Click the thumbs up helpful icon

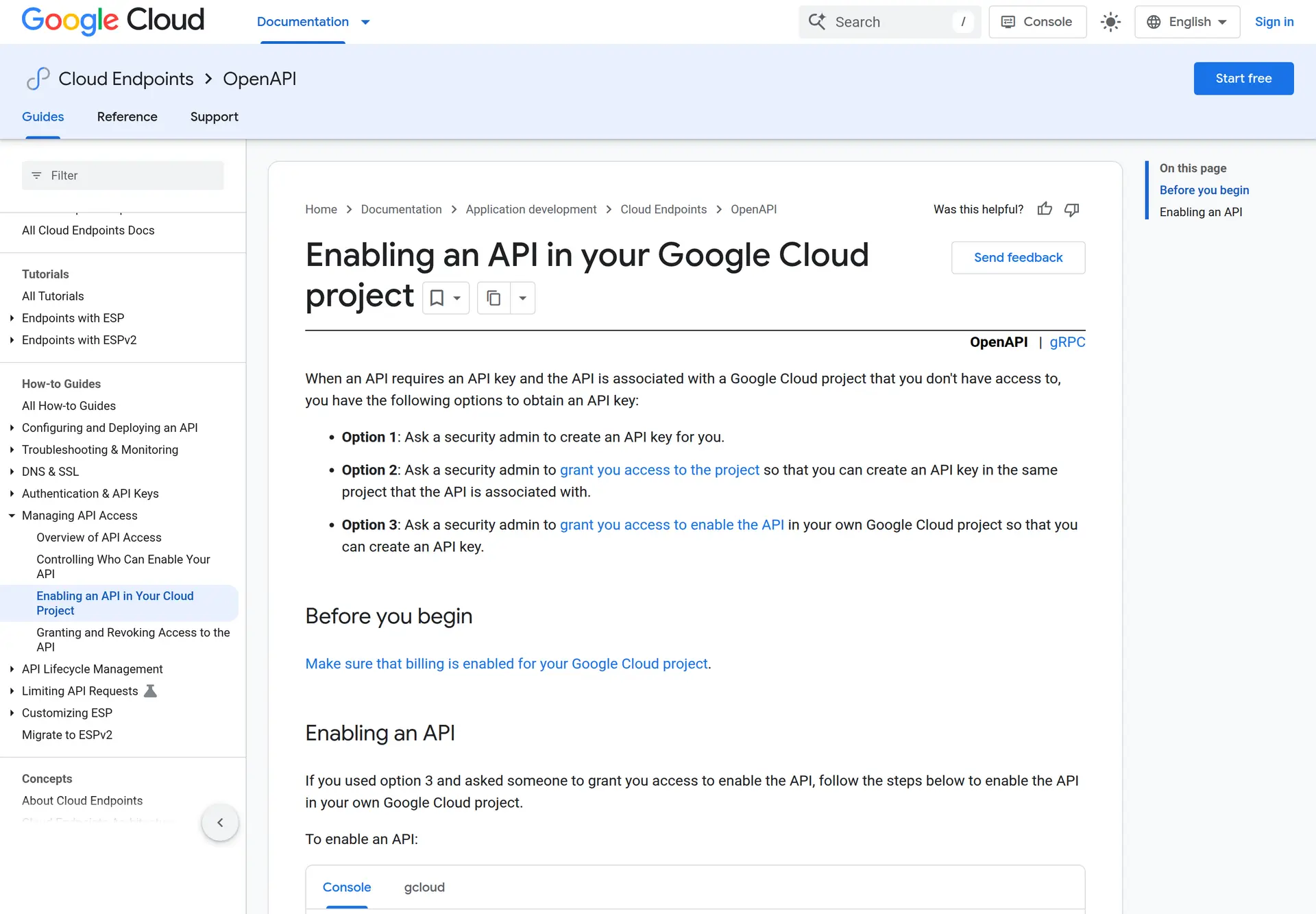[1045, 209]
